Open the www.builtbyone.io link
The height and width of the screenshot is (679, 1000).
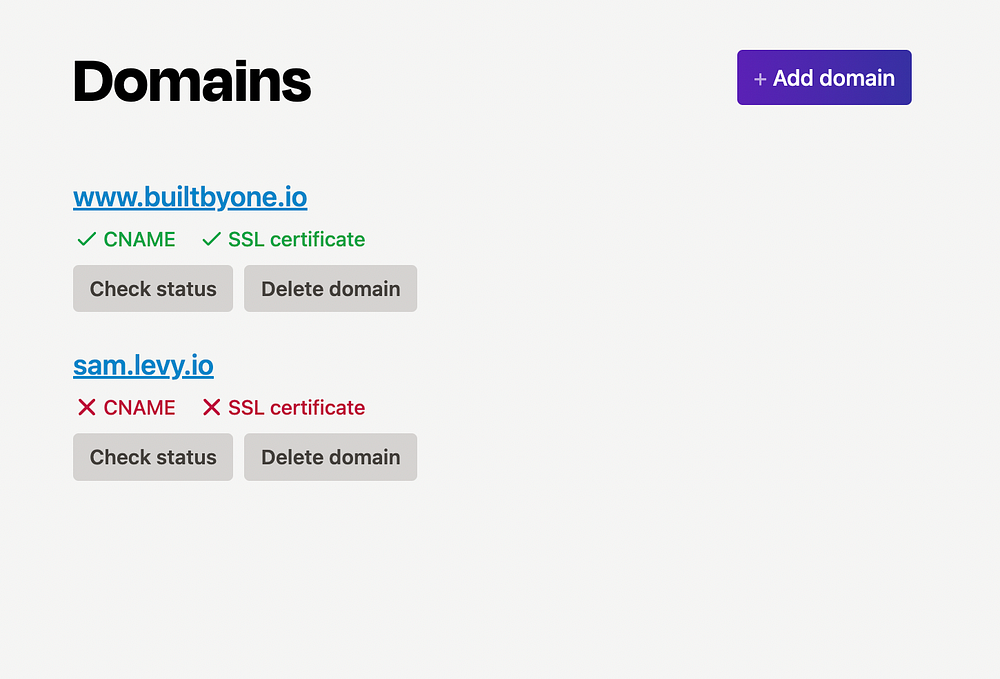[190, 197]
